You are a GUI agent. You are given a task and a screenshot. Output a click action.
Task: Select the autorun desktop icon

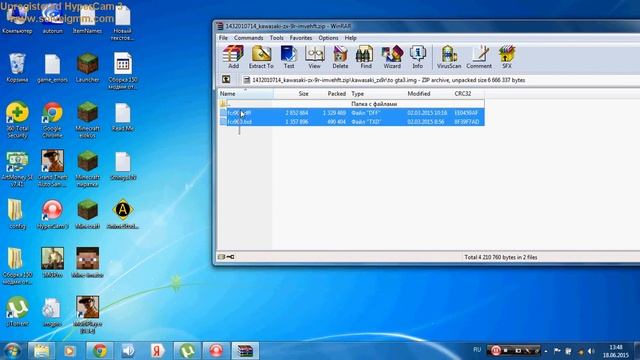tap(52, 20)
